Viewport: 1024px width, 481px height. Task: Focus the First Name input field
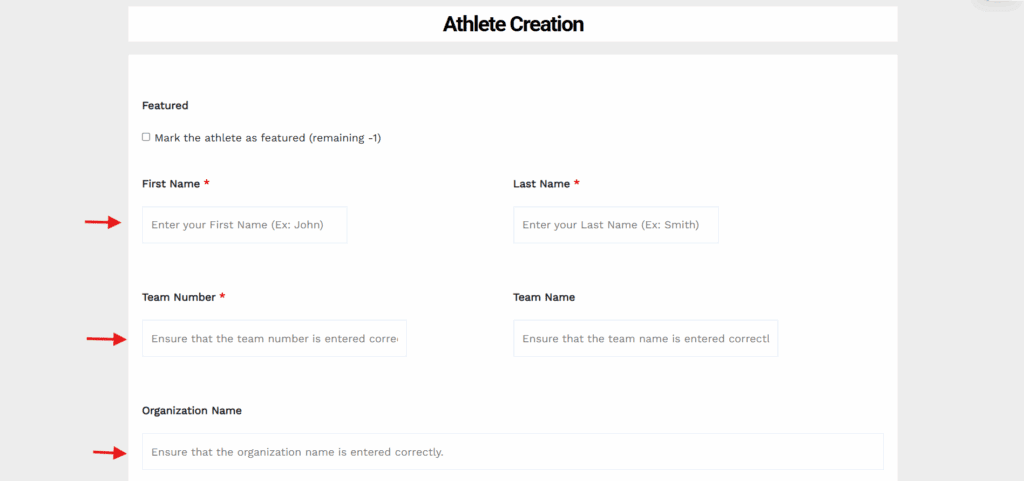click(244, 225)
